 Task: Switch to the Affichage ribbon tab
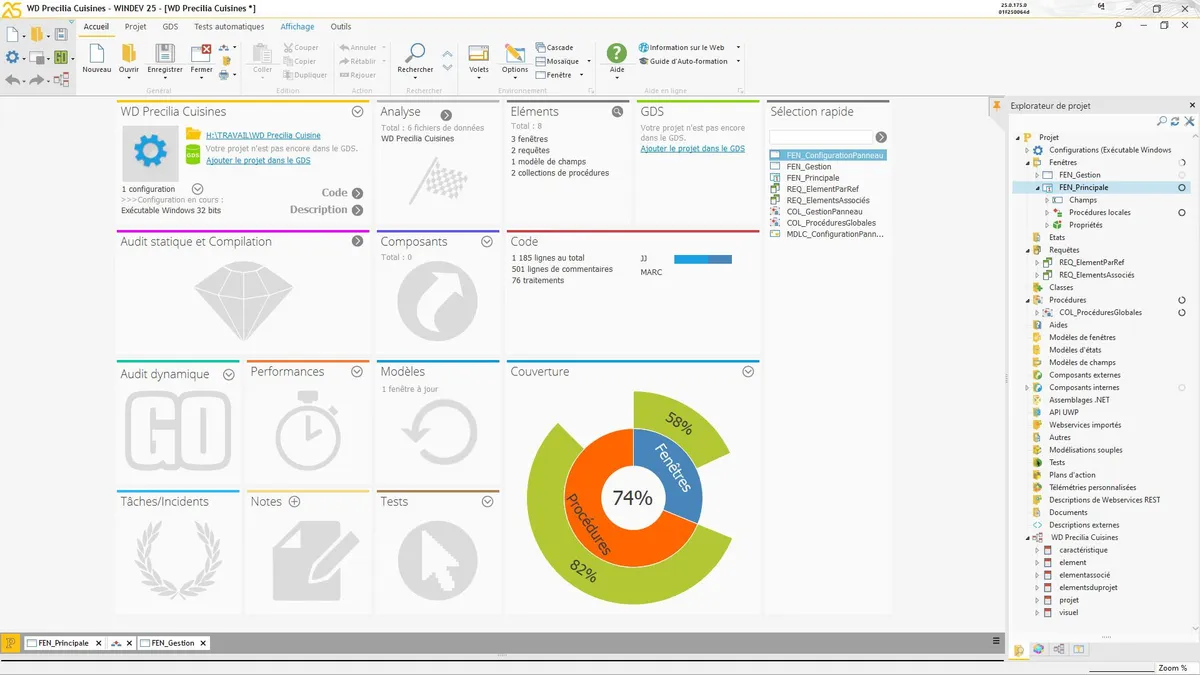point(297,27)
